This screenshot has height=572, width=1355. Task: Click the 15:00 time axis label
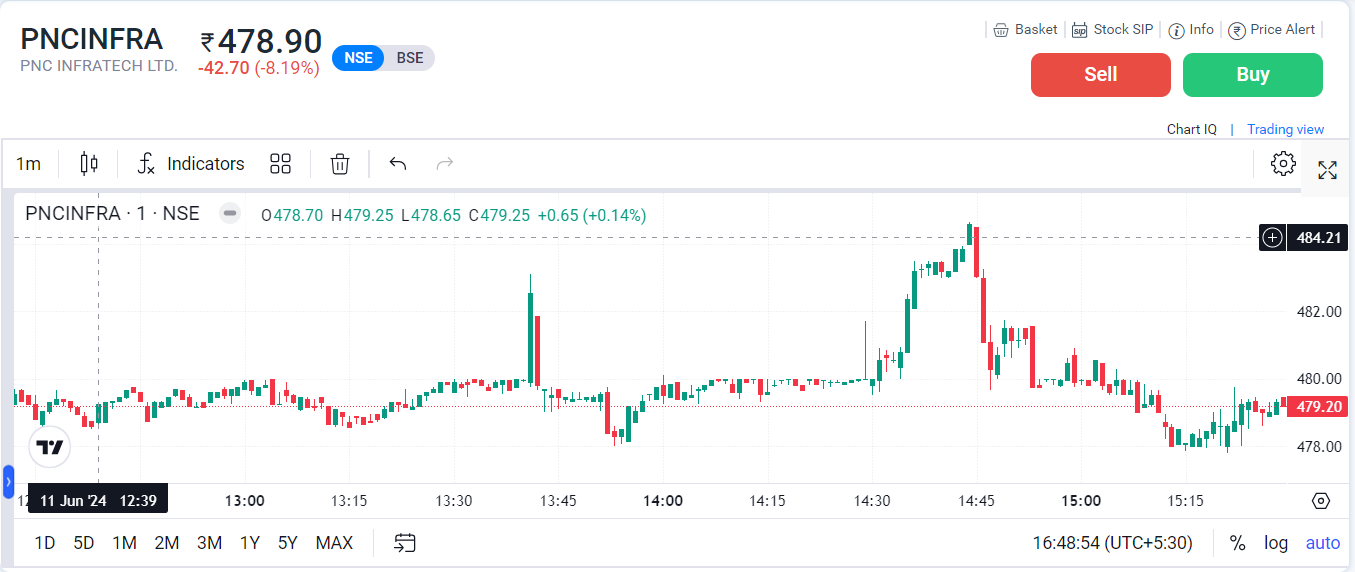coord(1081,501)
